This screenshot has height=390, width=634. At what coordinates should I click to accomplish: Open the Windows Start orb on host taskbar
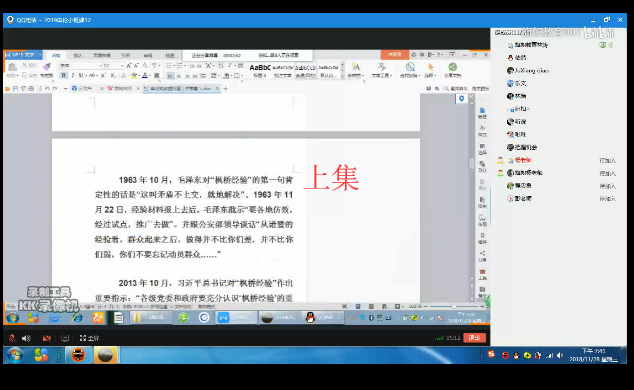(15, 355)
